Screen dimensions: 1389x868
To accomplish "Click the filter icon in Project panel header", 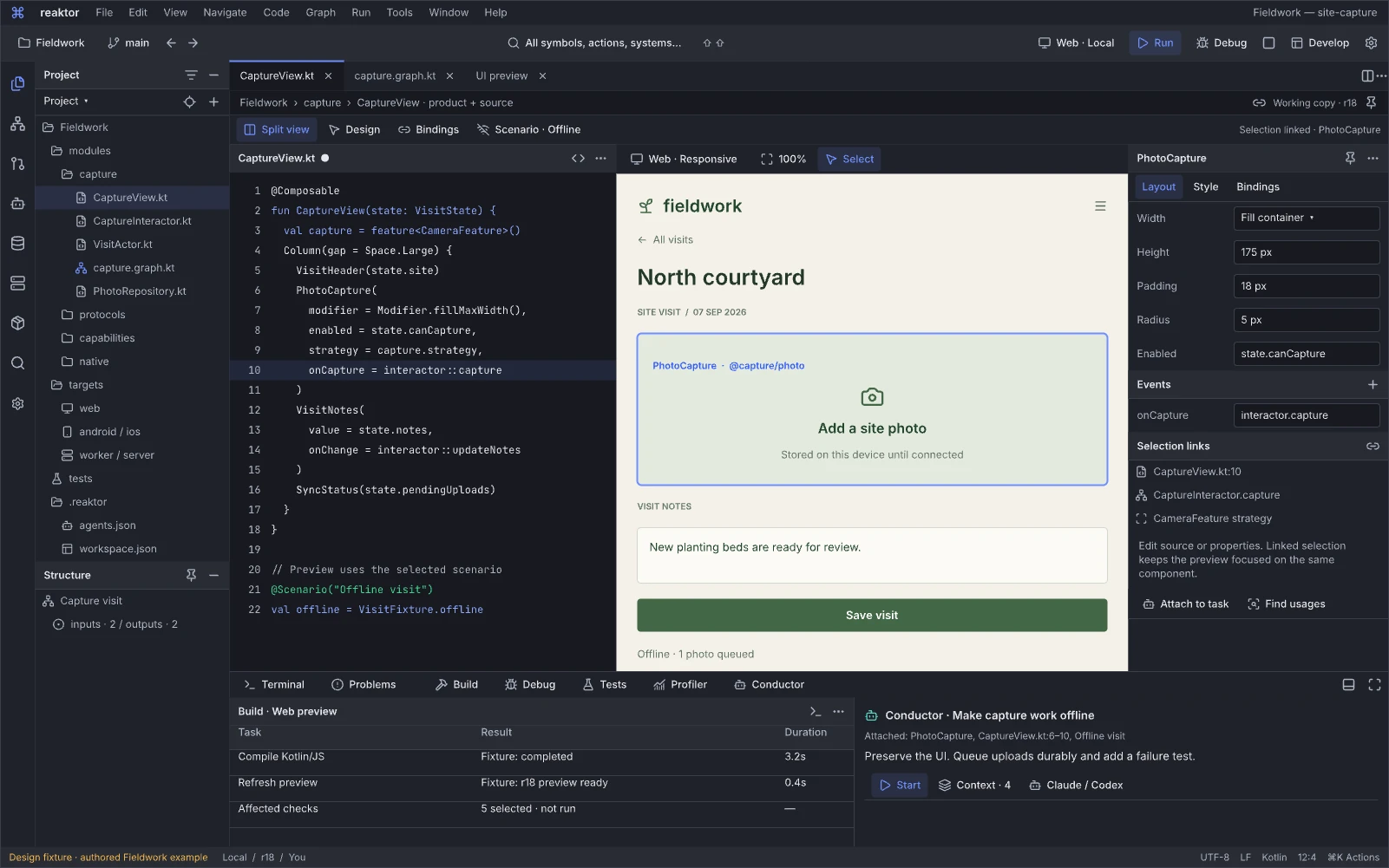I will [x=191, y=75].
